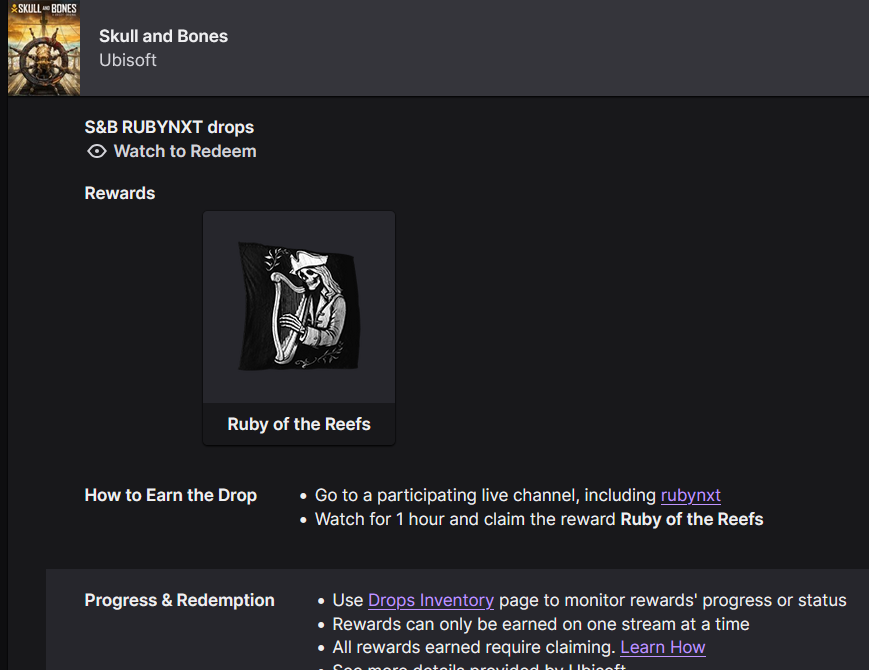
Task: Click the 'Watch for 1 hour' instruction line
Action: coord(539,519)
